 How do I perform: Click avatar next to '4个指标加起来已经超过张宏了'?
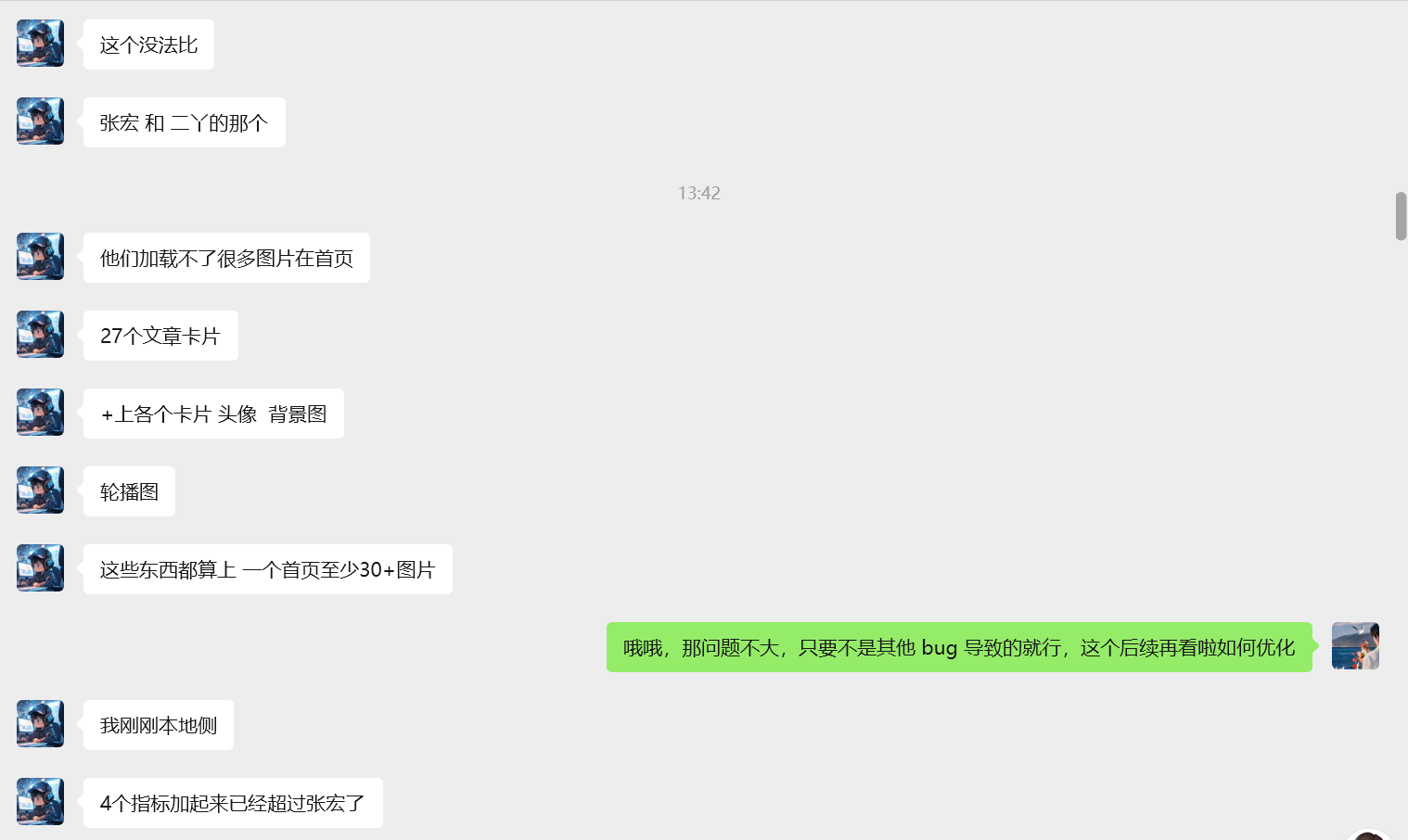pos(40,802)
